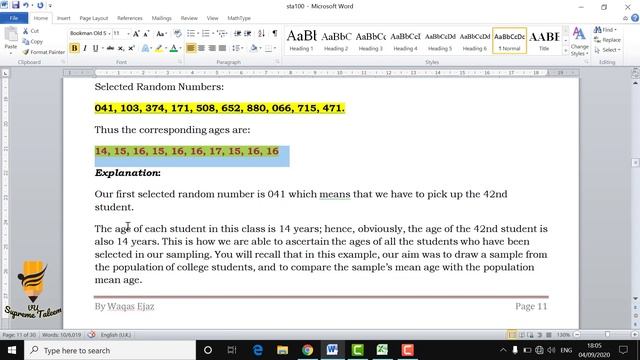Grow the font size

coord(136,34)
